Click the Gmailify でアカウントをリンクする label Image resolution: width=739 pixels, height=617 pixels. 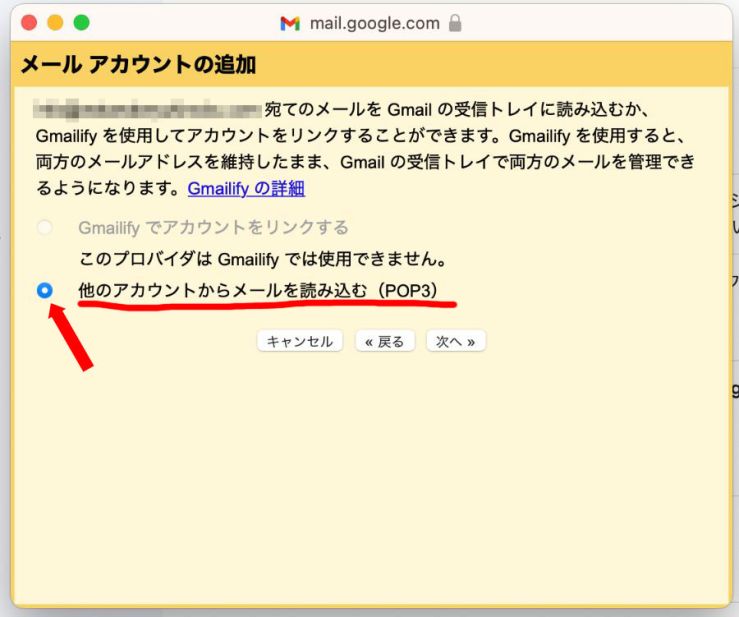213,228
